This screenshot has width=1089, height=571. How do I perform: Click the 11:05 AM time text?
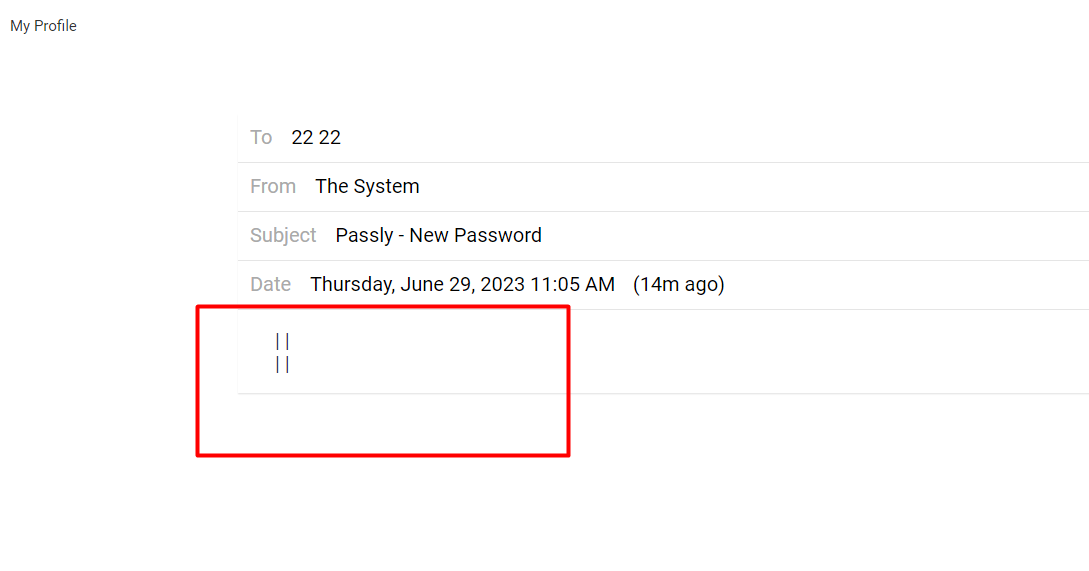pos(573,285)
